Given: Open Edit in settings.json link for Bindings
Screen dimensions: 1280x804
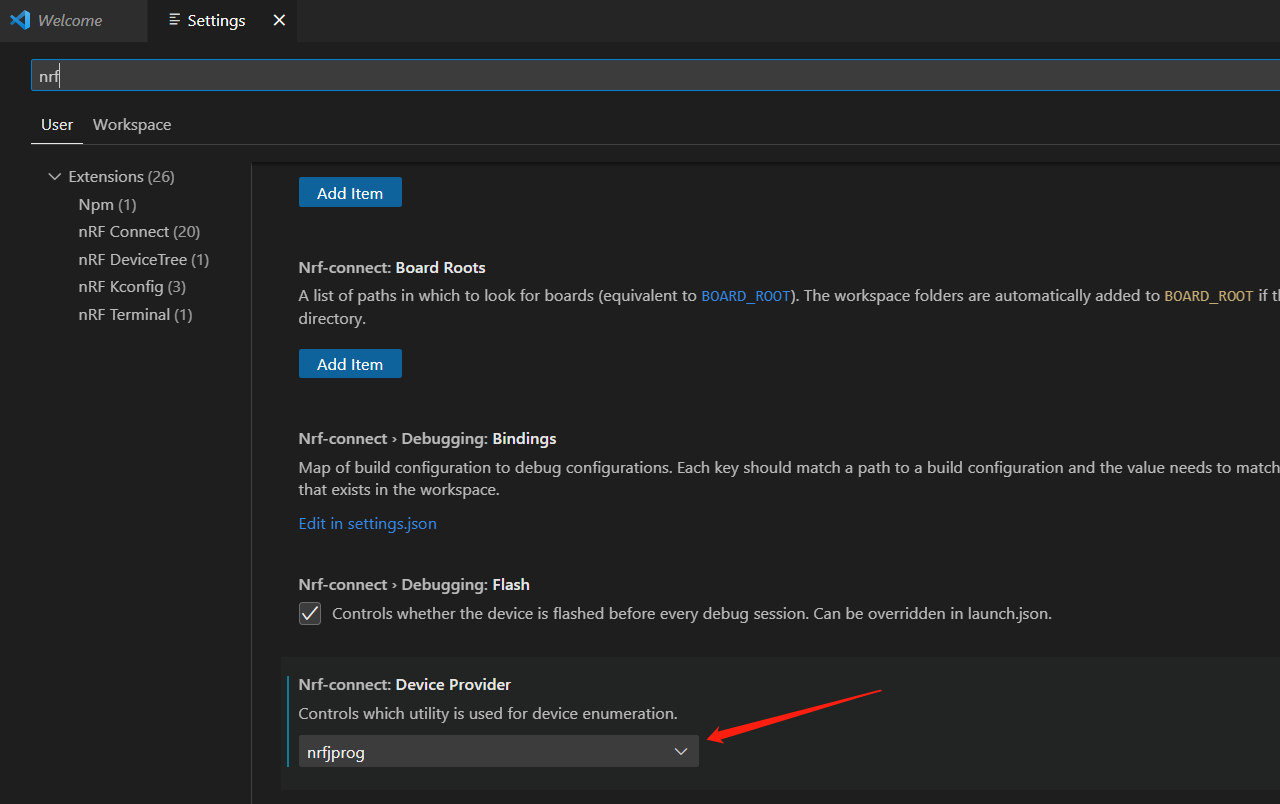Looking at the screenshot, I should (x=367, y=524).
